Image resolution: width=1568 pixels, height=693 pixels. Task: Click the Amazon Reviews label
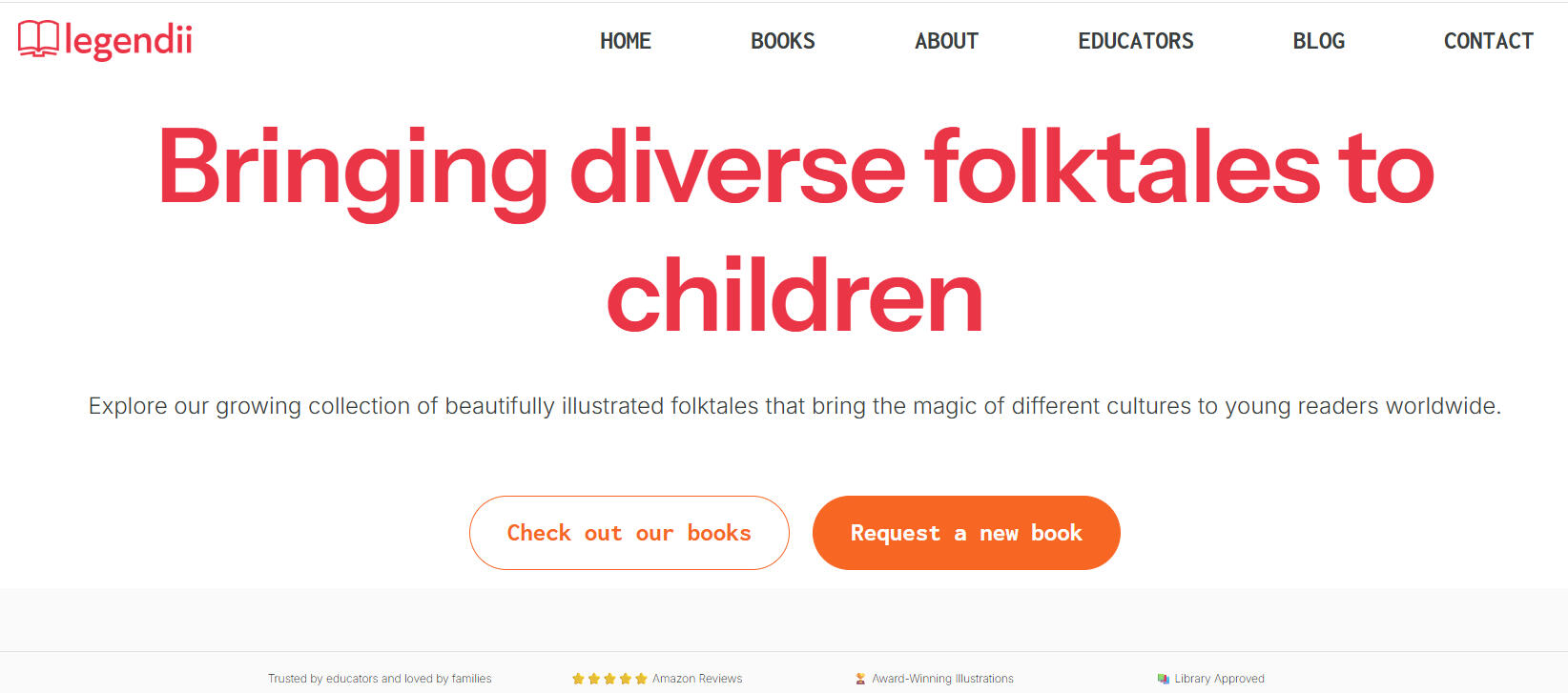coord(697,679)
